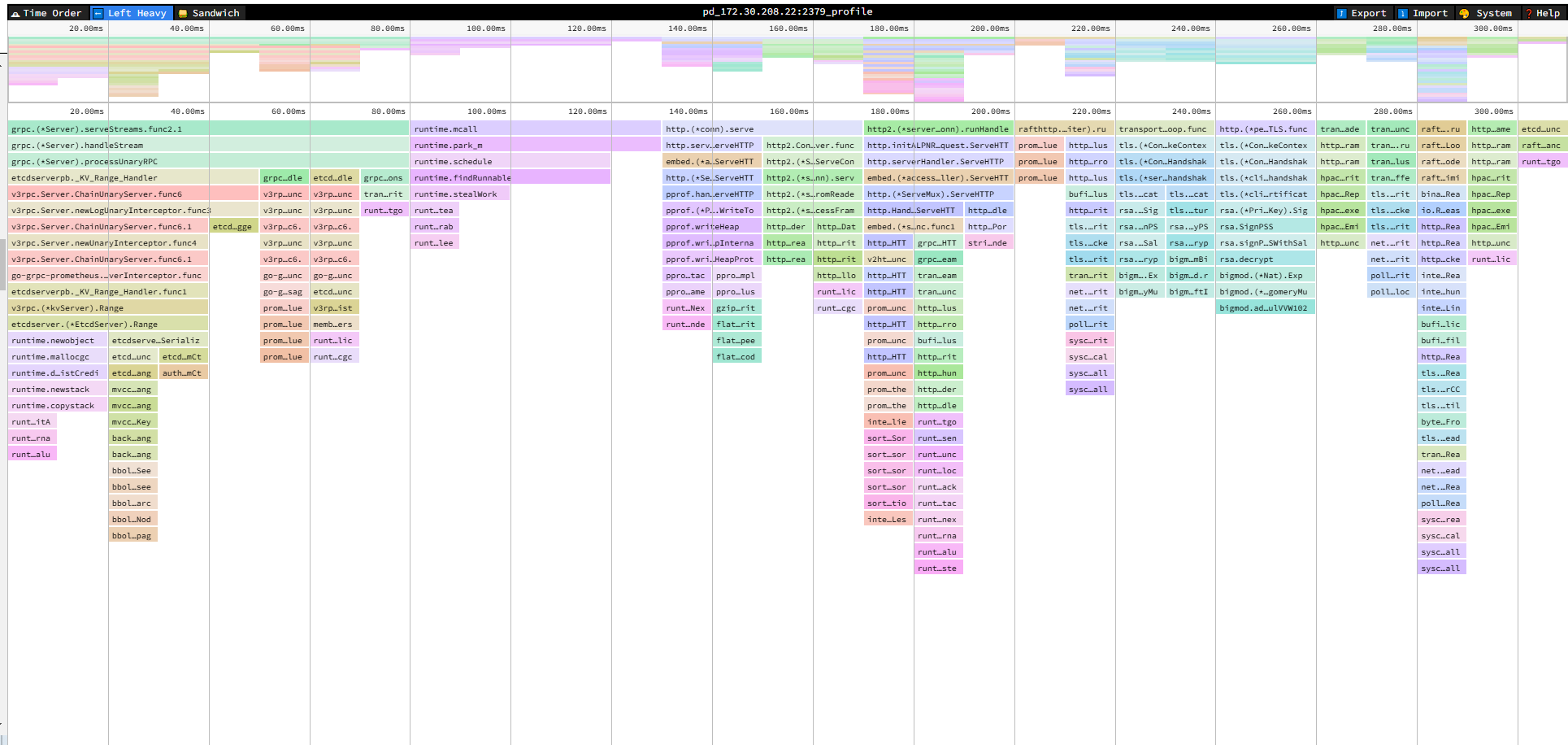Click the http.(*ServeMux).ServeHTTP frame

point(939,194)
